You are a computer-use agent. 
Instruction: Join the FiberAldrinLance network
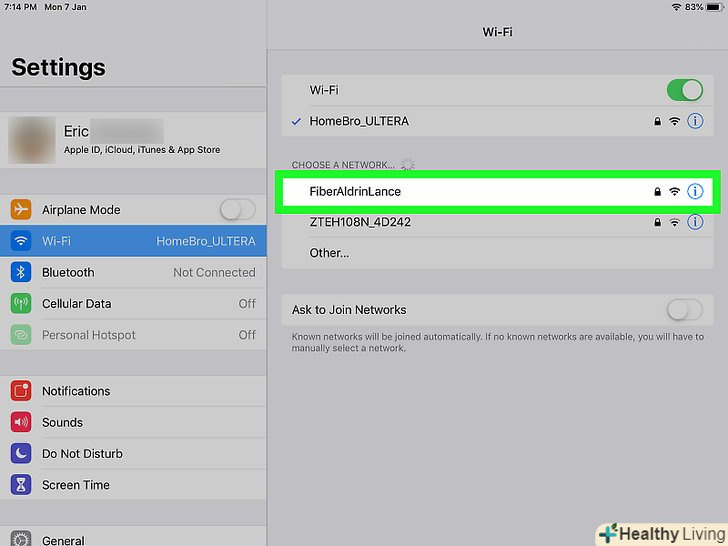coord(497,191)
